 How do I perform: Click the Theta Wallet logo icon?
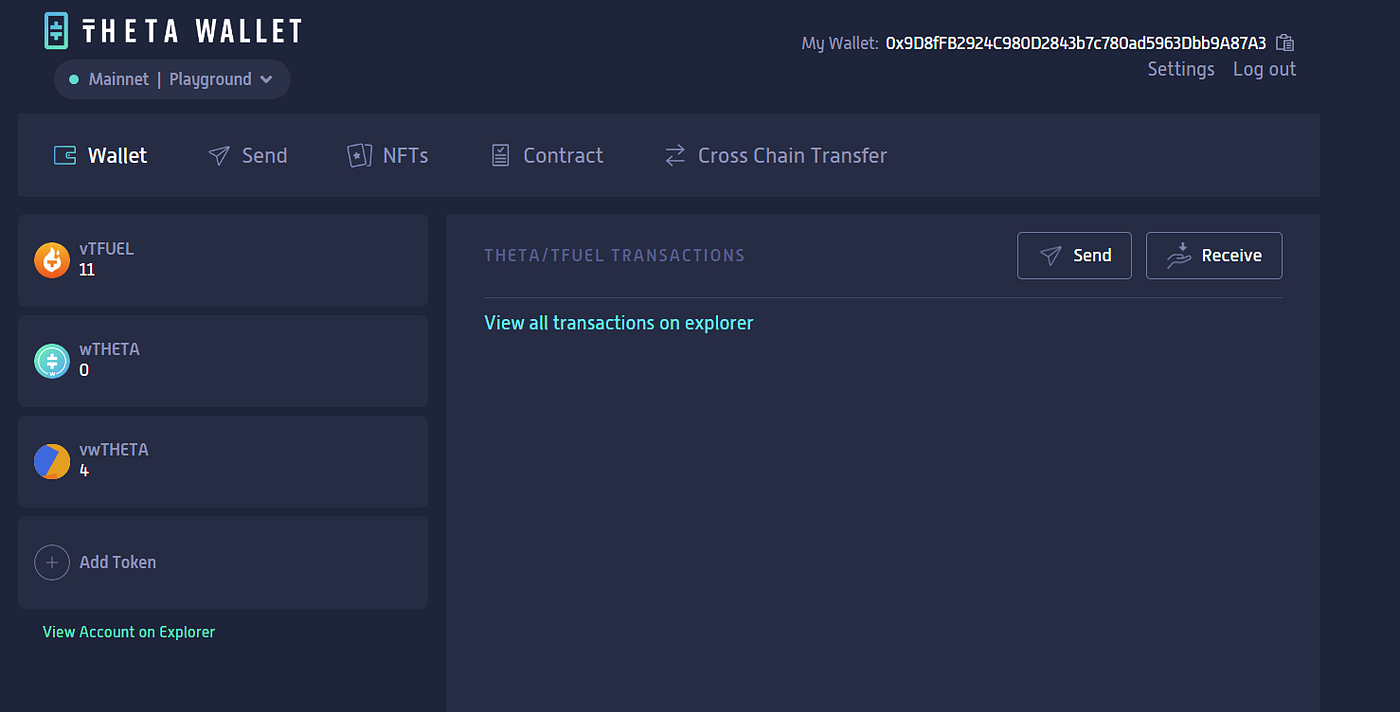[57, 30]
